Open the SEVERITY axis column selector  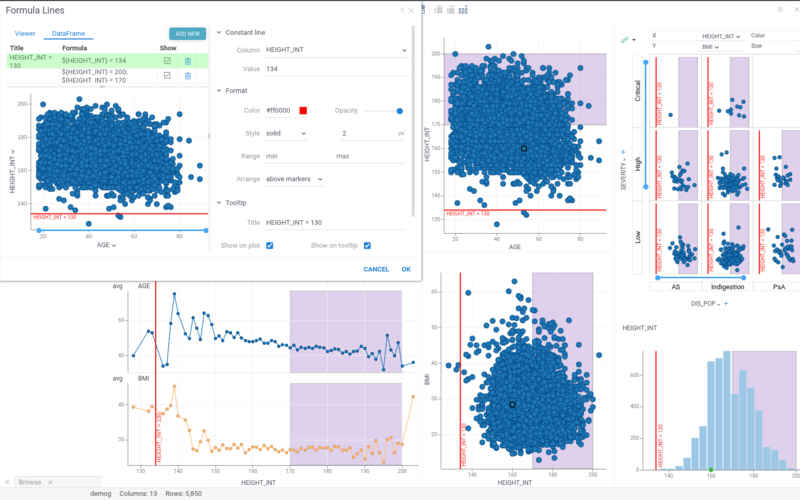coord(623,173)
